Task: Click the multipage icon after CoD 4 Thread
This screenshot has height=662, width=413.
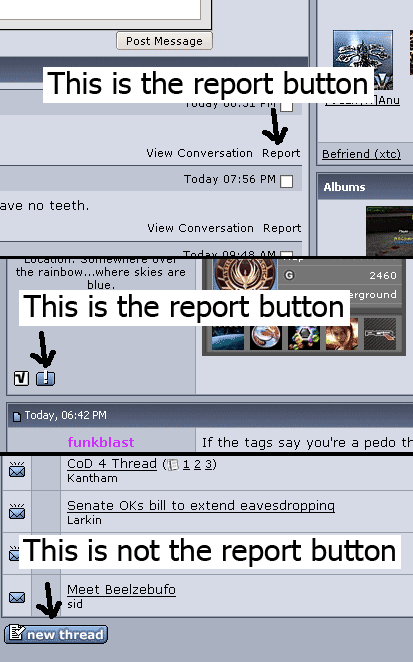Action: 173,465
